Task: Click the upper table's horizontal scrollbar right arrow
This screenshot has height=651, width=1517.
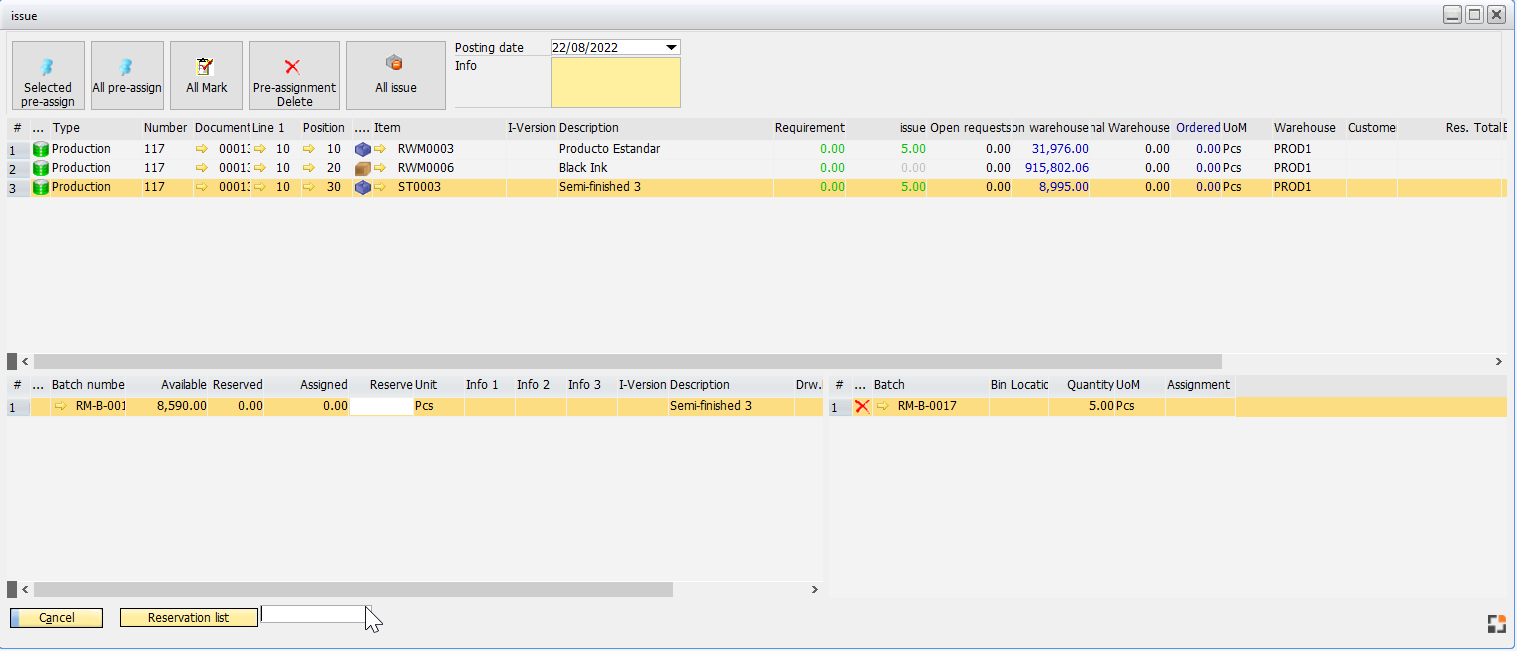Action: click(1498, 361)
